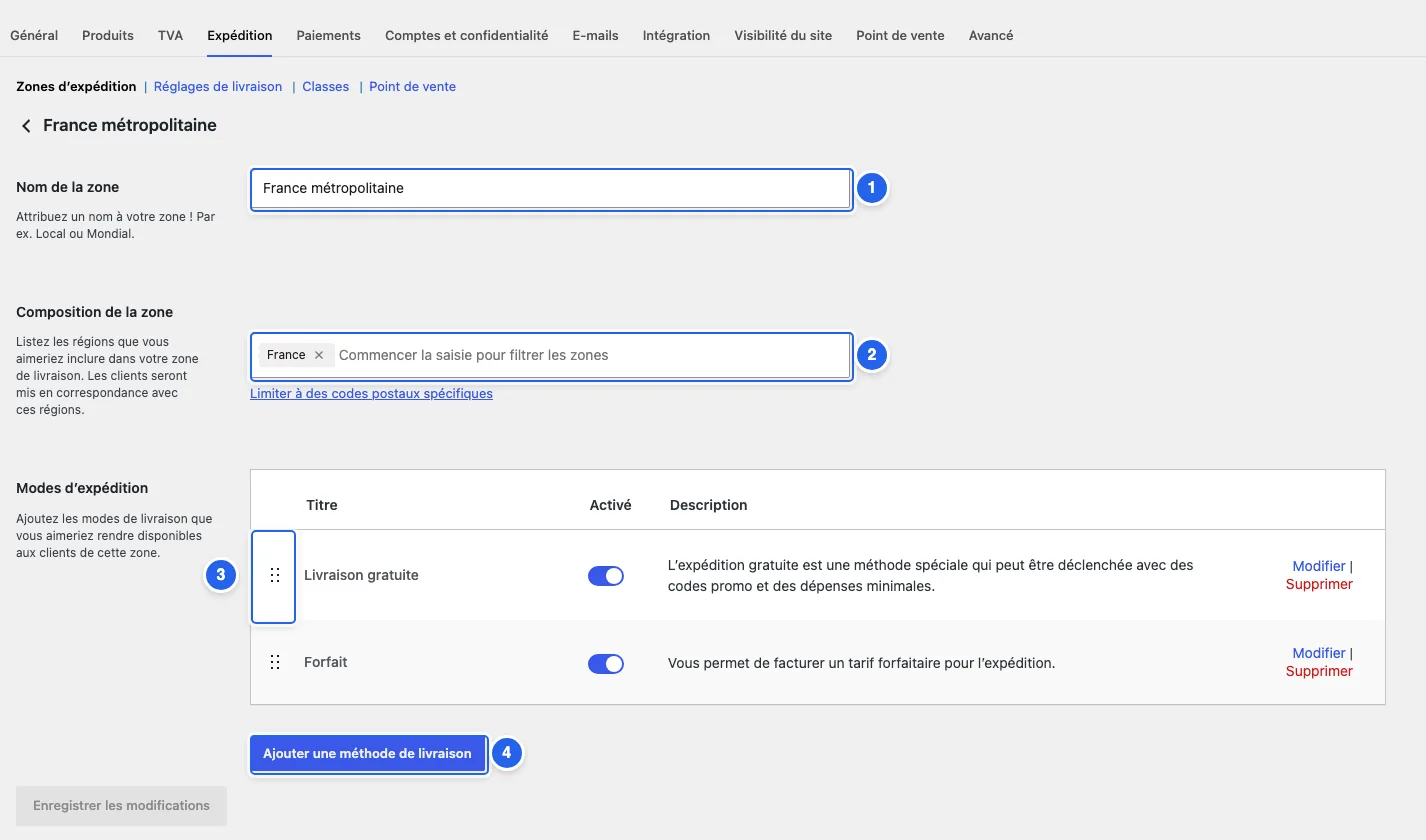This screenshot has width=1426, height=840.
Task: Click the Livraison gratuite method title
Action: 361,576
